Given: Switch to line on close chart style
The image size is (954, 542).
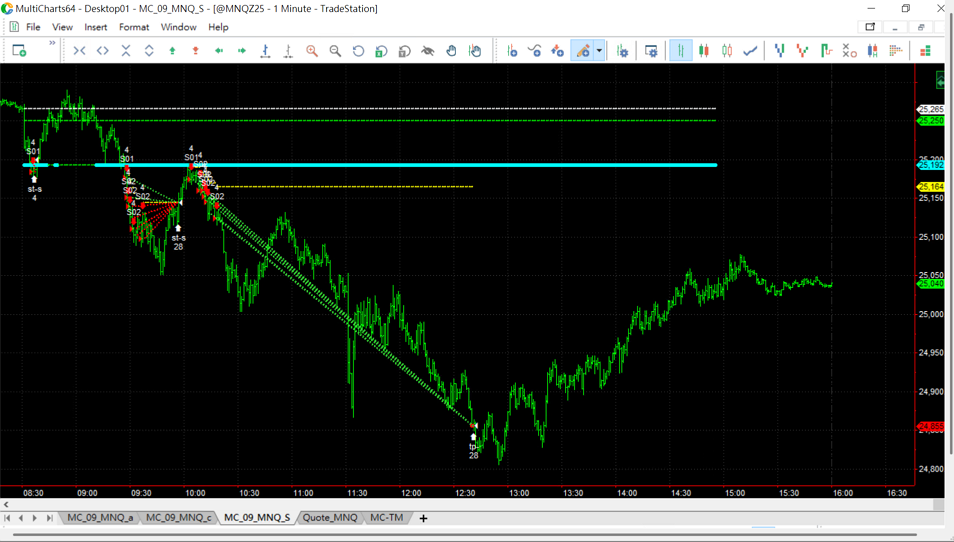Looking at the screenshot, I should 750,51.
